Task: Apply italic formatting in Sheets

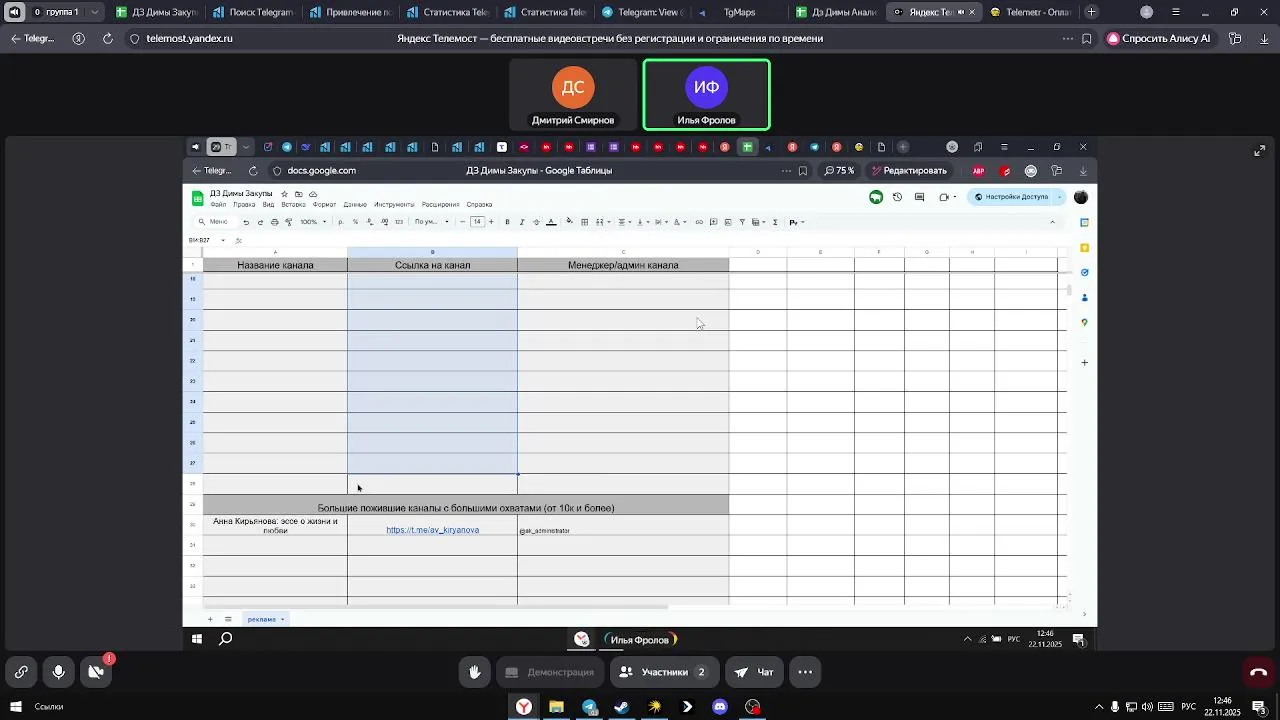Action: pos(521,222)
